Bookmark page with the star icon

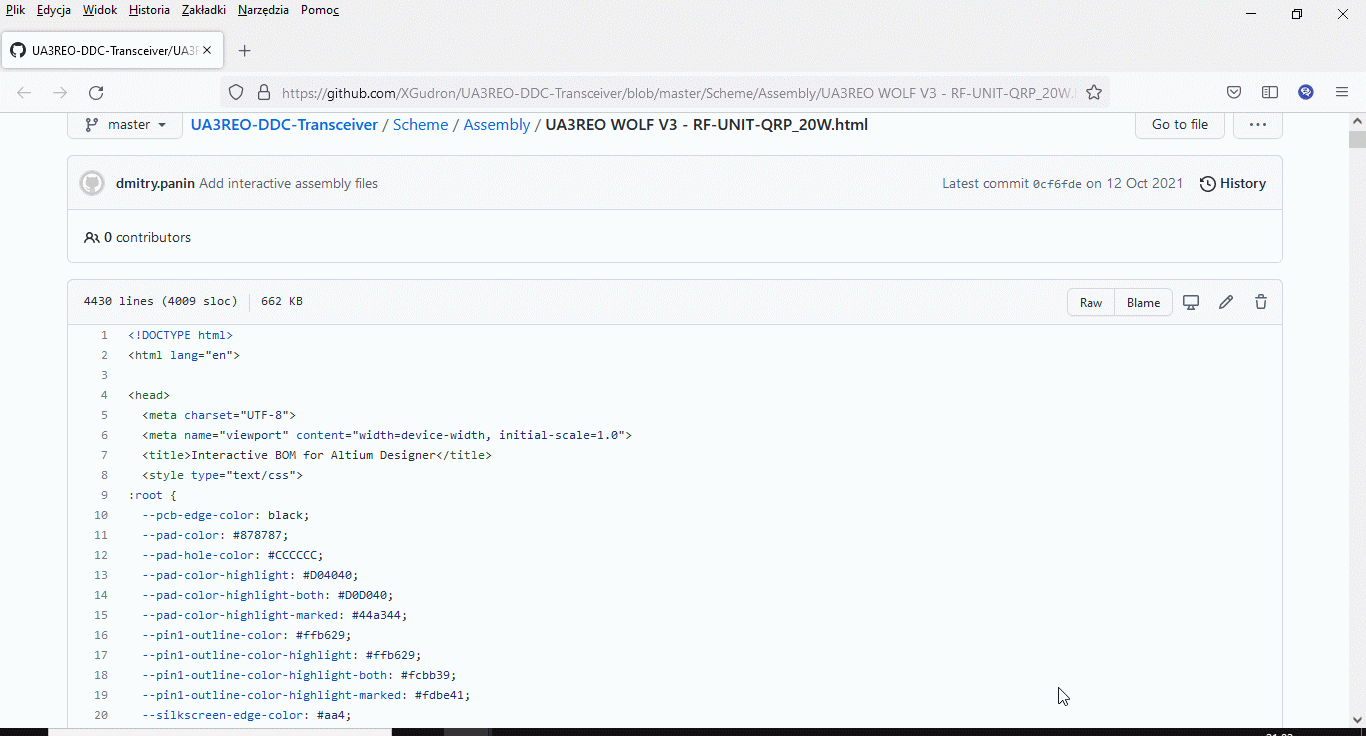pyautogui.click(x=1094, y=93)
